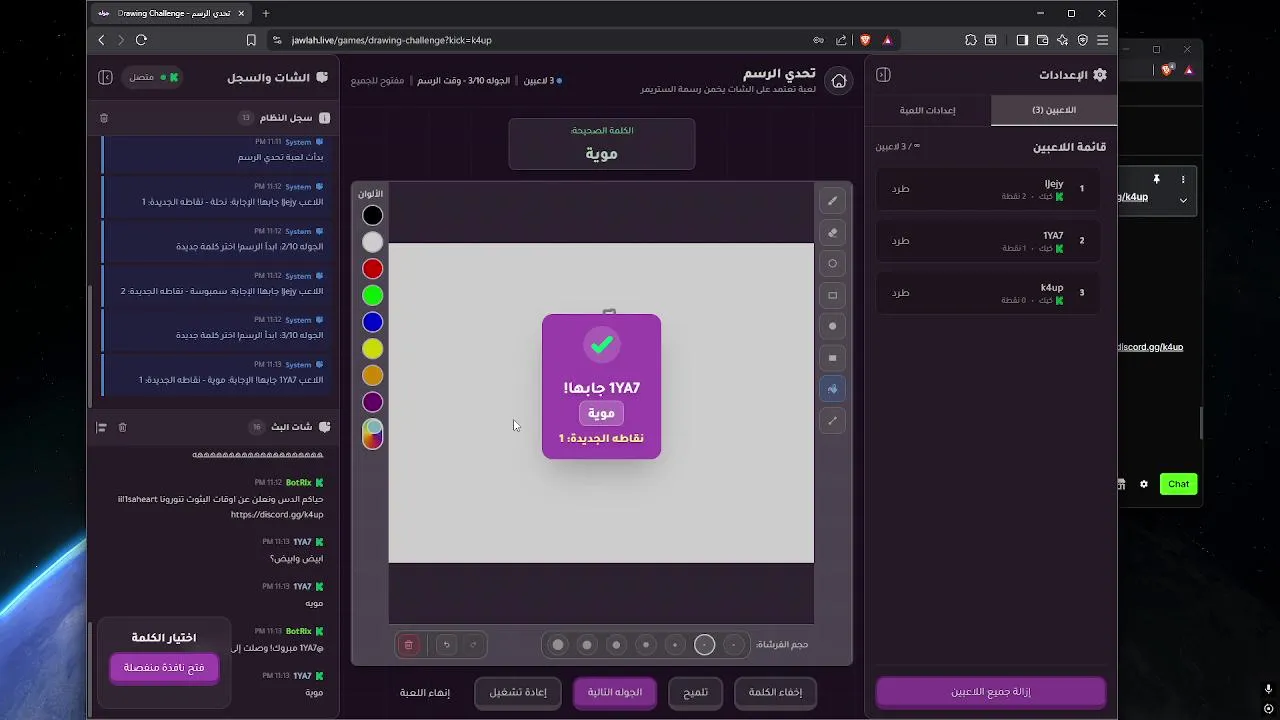Pick the red color swatch

coord(372,269)
